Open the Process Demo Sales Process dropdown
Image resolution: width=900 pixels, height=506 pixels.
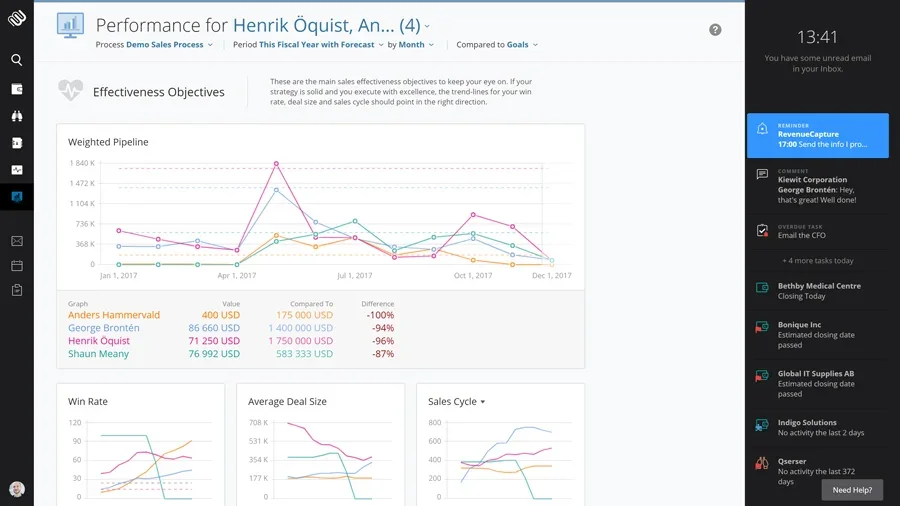(155, 45)
